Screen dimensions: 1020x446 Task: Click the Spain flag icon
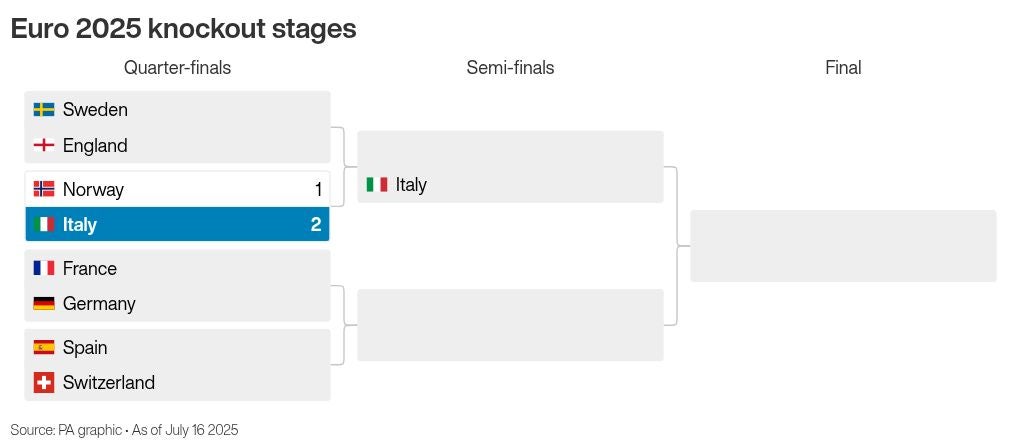44,347
